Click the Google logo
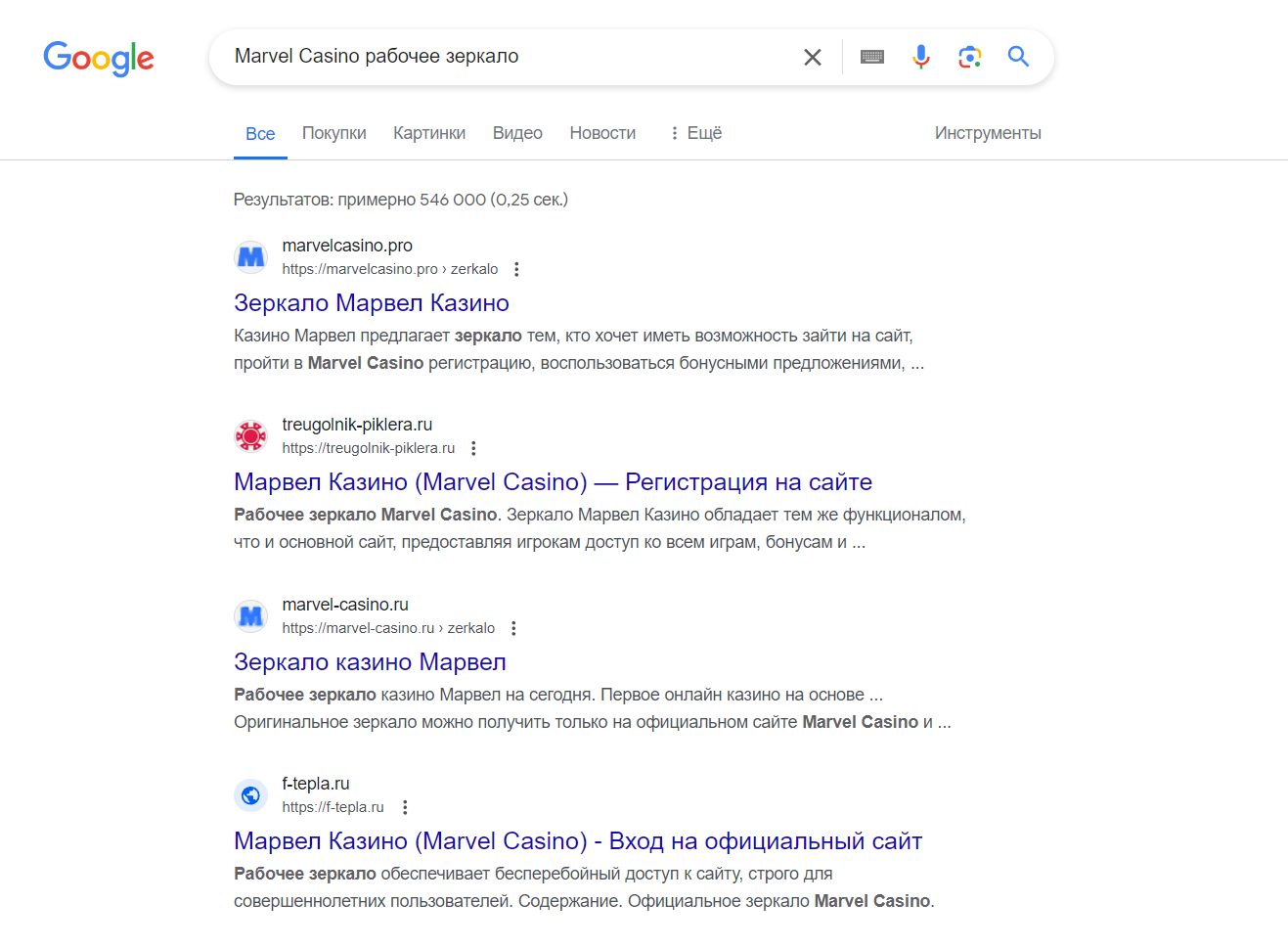Image resolution: width=1288 pixels, height=948 pixels. [x=99, y=58]
